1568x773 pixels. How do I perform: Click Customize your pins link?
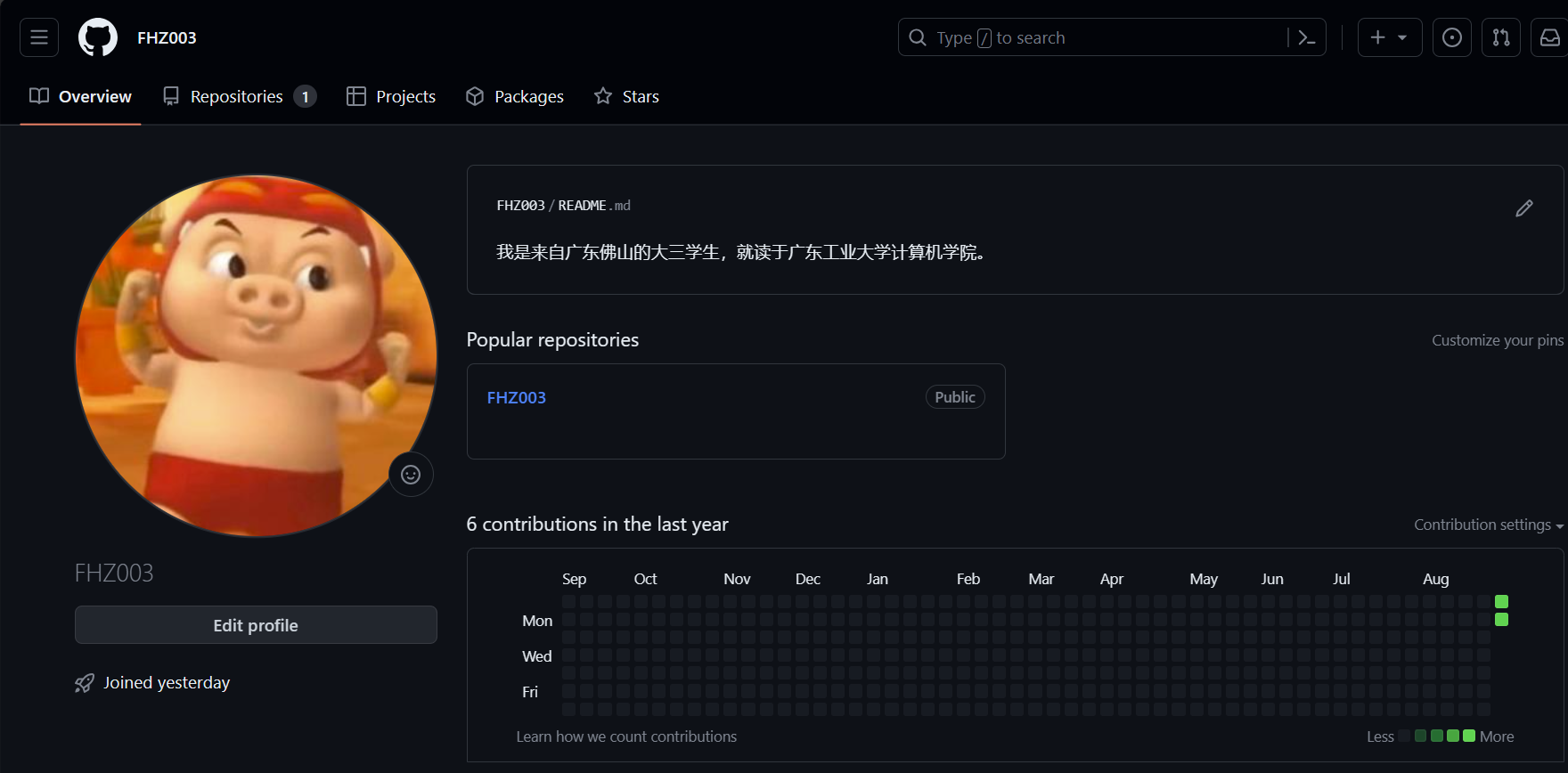[x=1498, y=340]
